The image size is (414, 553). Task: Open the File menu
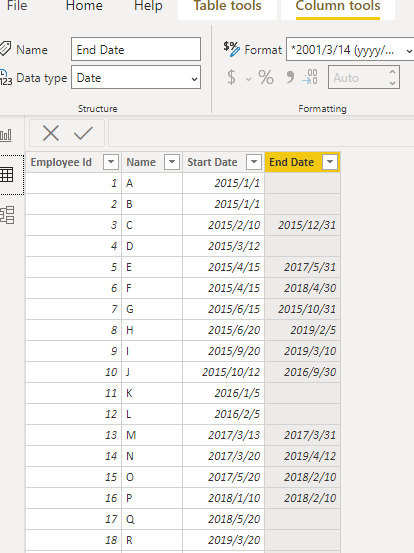coord(17,6)
